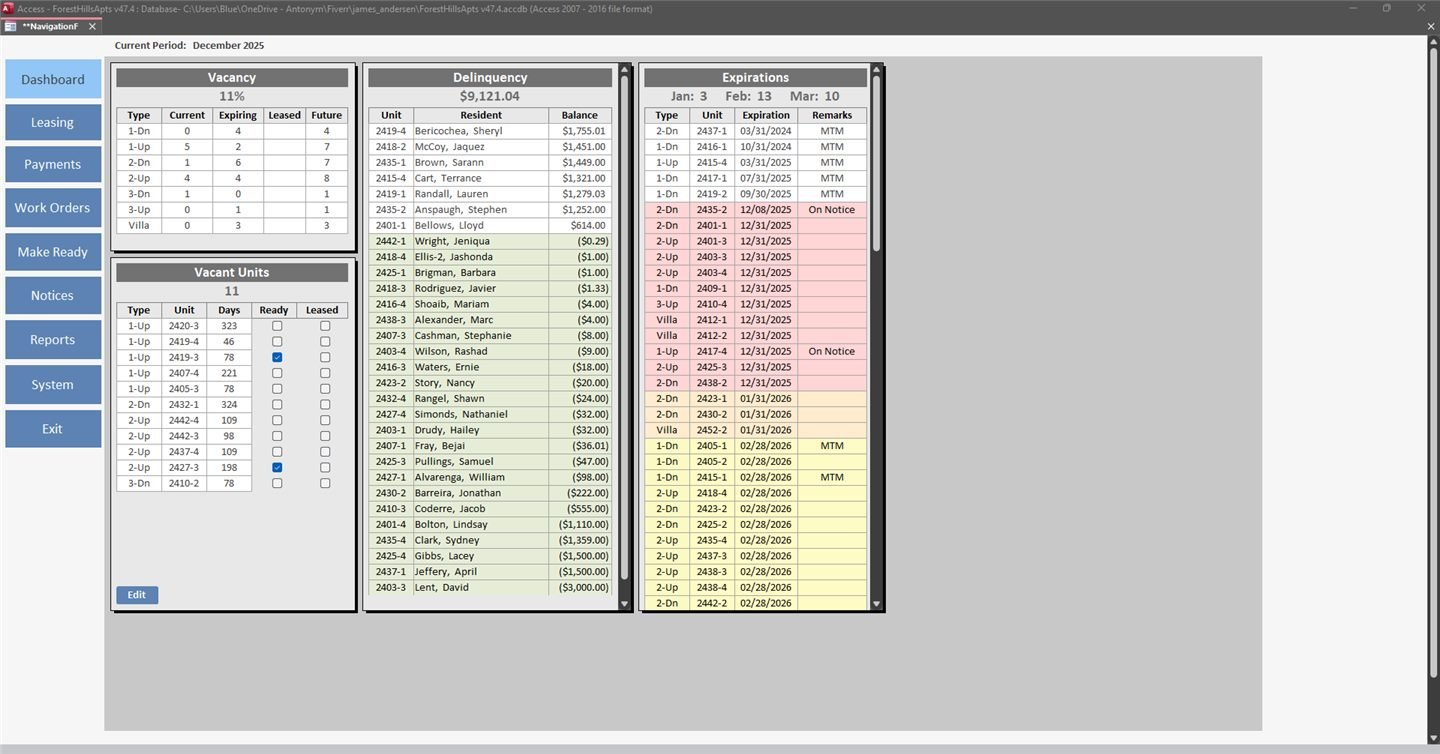1440x754 pixels.
Task: Open the Dashboard navigation button
Action: click(x=53, y=79)
